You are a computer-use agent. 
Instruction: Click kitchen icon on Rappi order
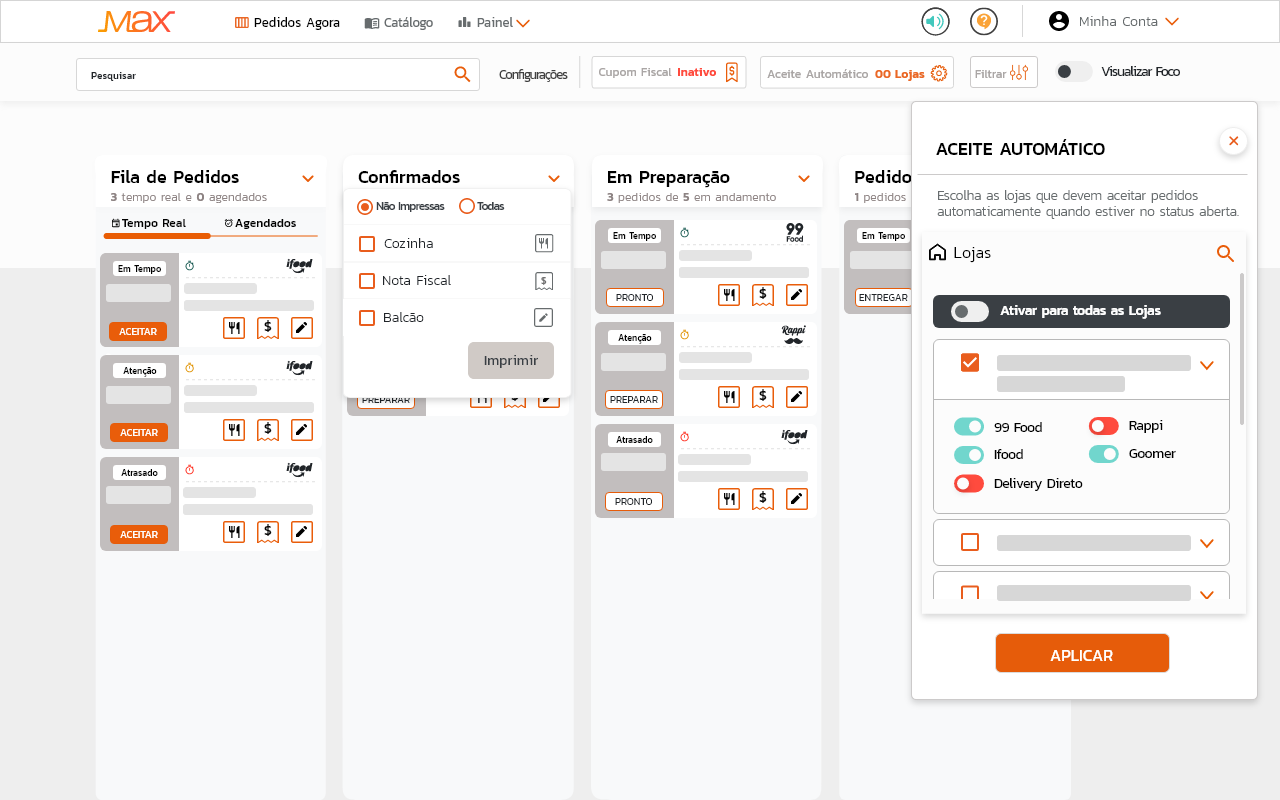[x=729, y=397]
